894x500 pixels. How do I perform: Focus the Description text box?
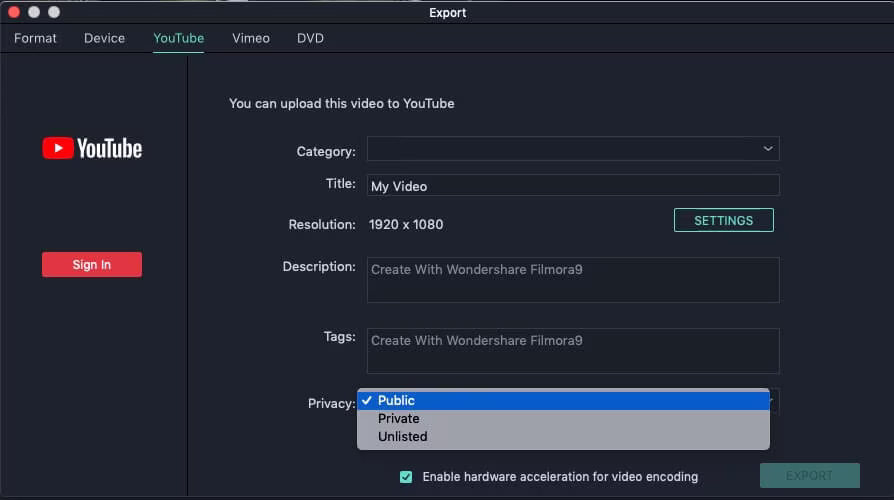coord(573,280)
